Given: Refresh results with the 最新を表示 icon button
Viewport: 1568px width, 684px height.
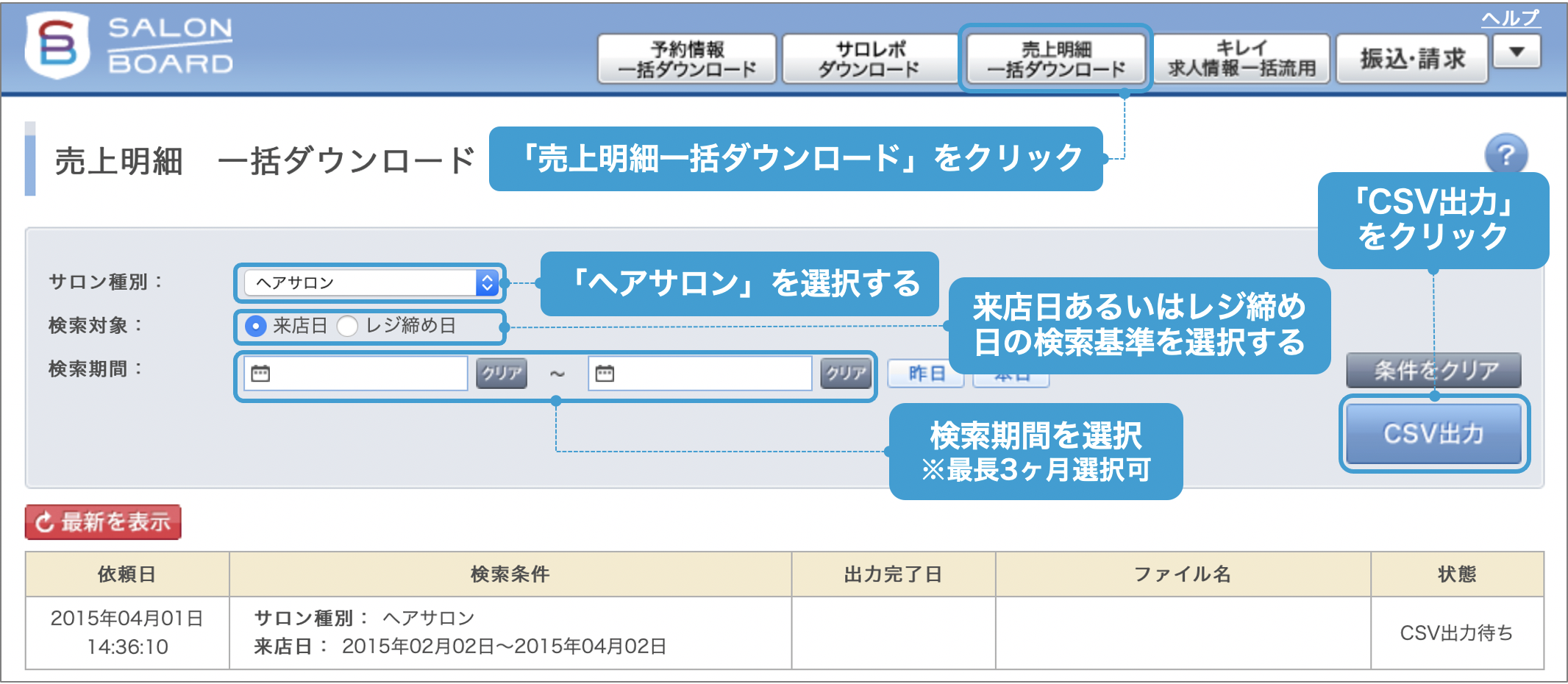Looking at the screenshot, I should coord(103,522).
